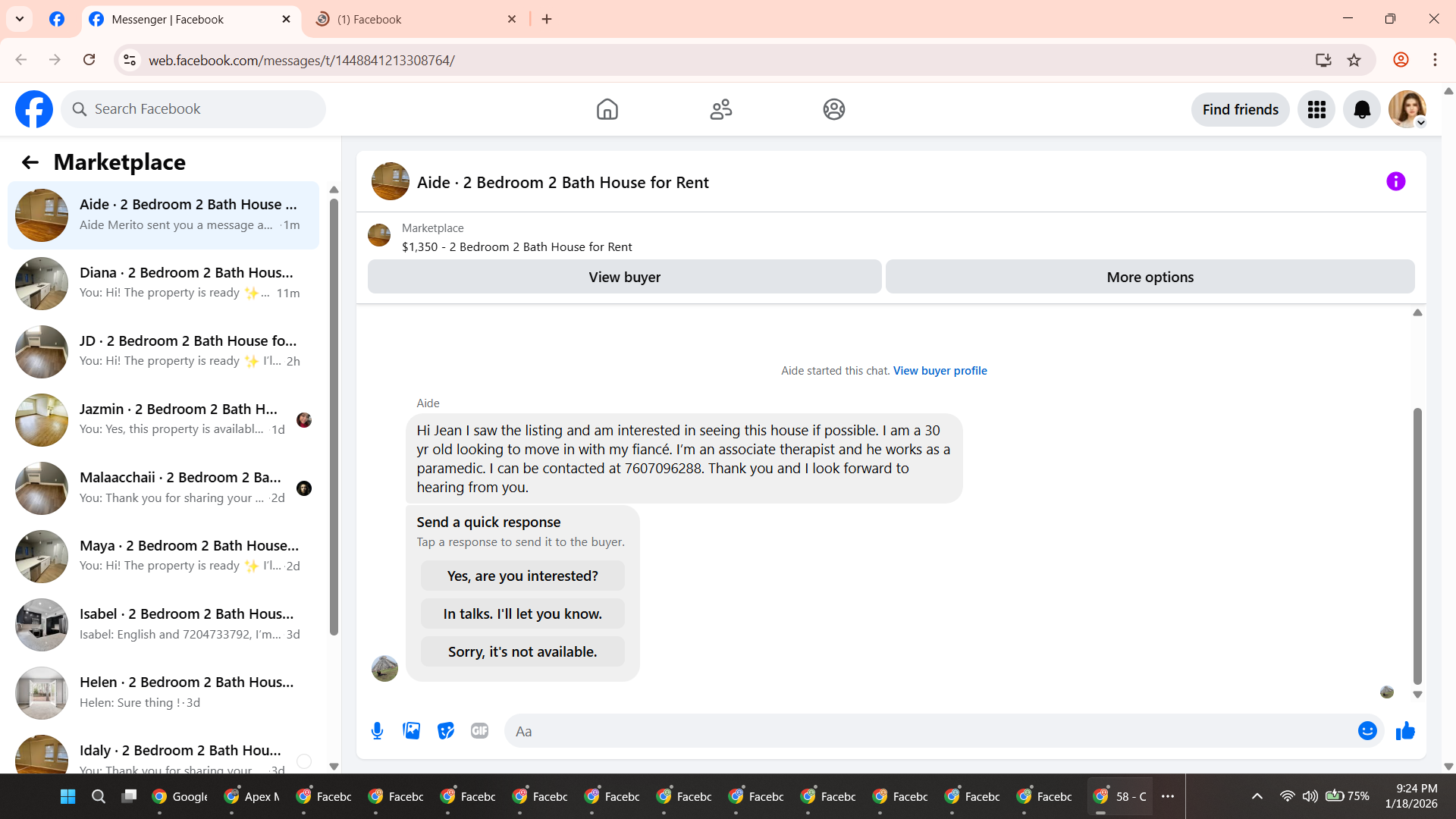Open the GIF picker icon
This screenshot has height=819, width=1456.
[479, 731]
